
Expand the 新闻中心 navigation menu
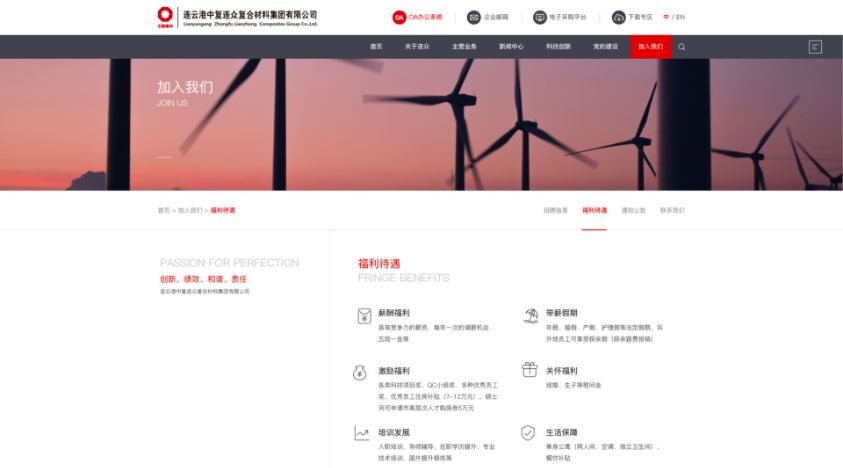[511, 47]
